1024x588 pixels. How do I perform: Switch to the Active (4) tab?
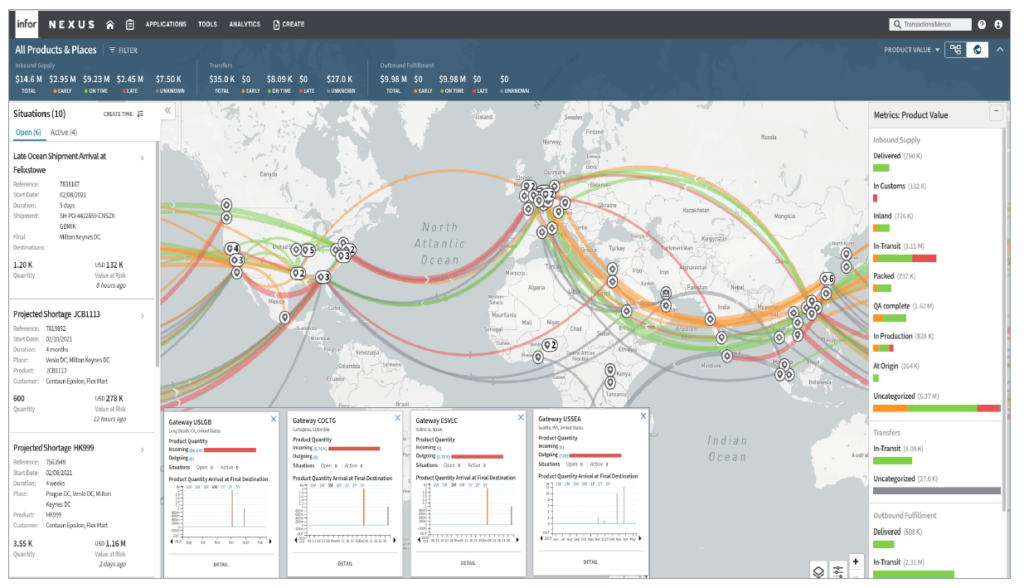click(63, 132)
